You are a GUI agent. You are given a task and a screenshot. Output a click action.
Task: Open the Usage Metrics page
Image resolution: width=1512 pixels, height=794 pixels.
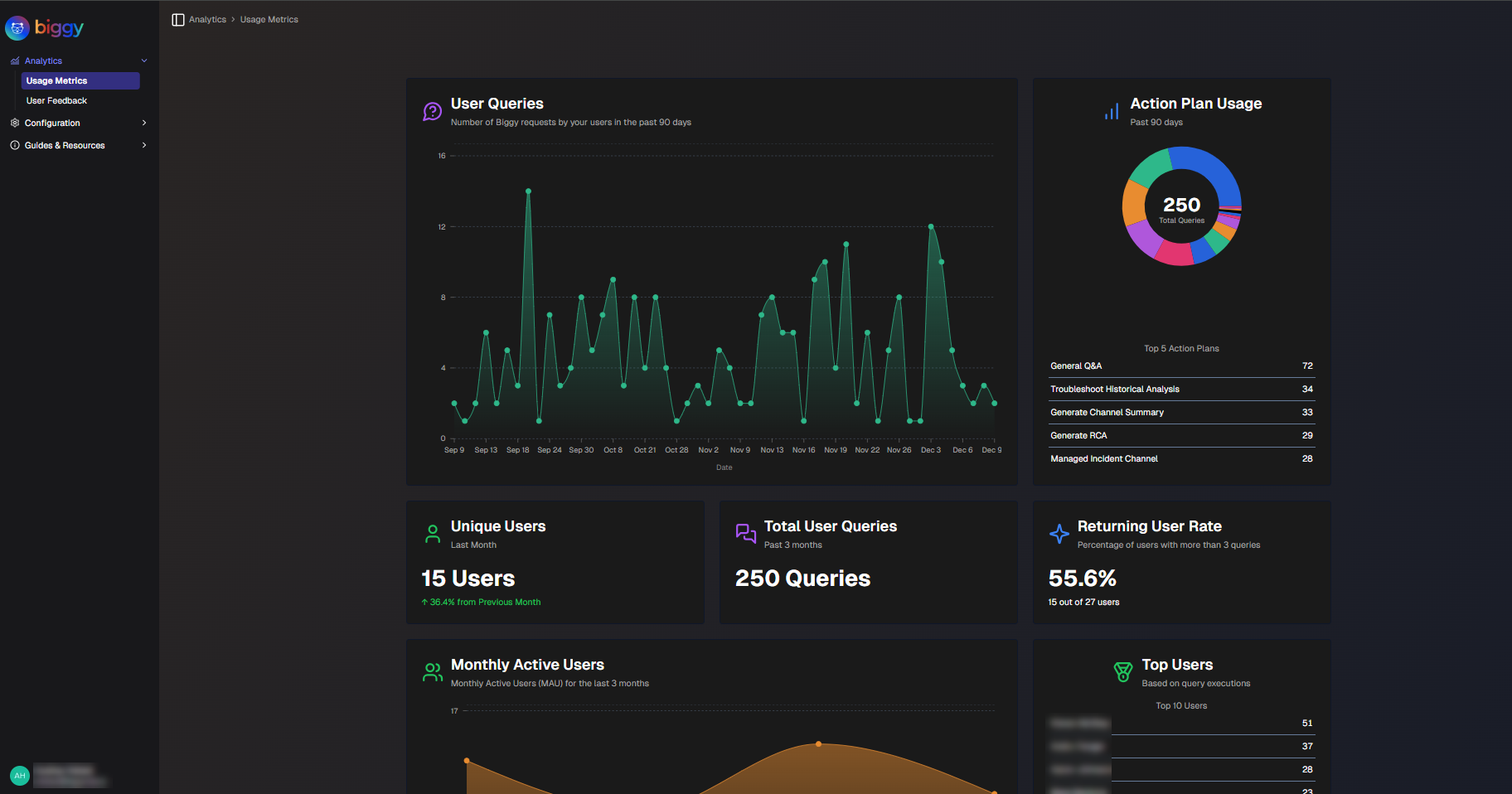tap(80, 80)
